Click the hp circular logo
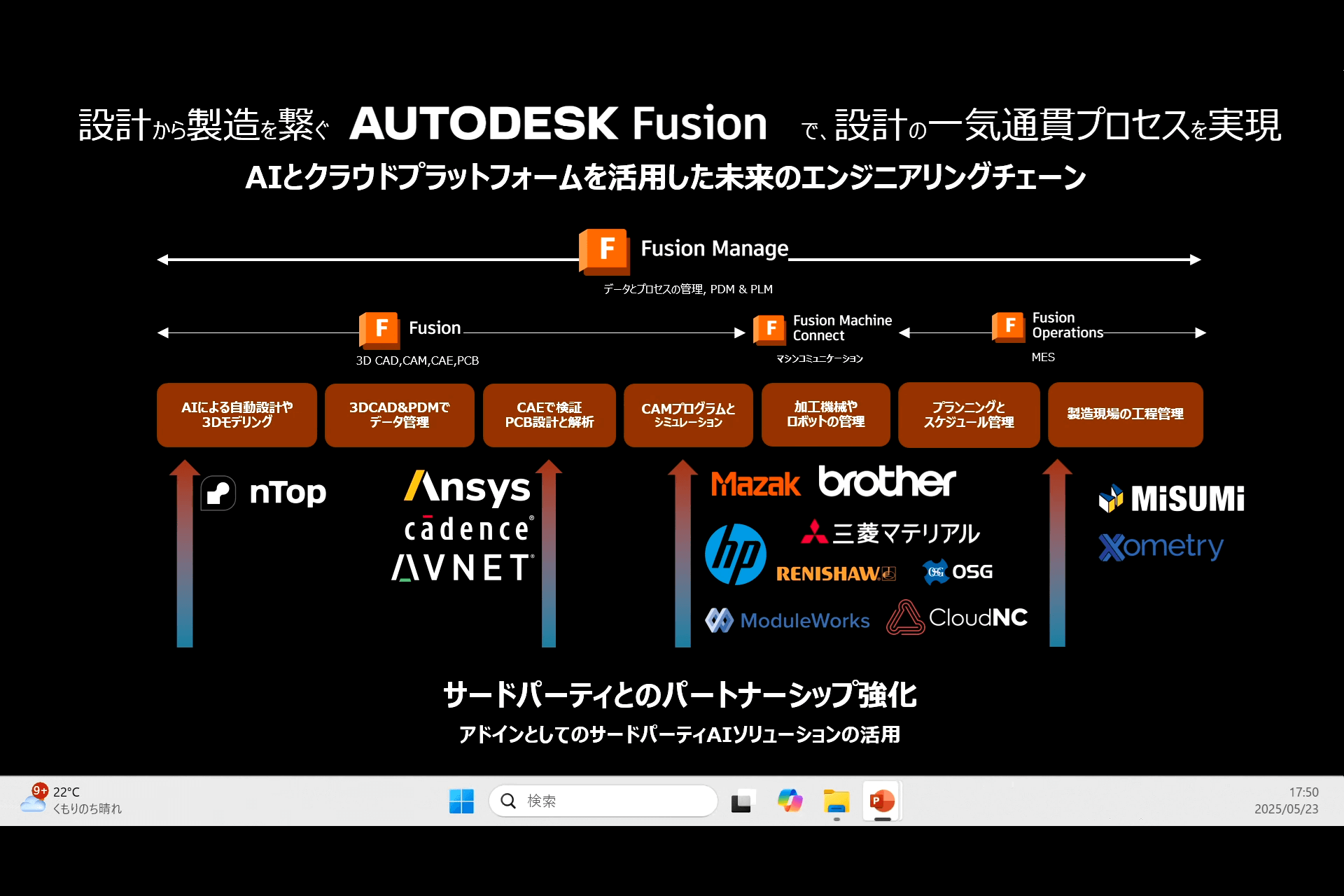 735,554
